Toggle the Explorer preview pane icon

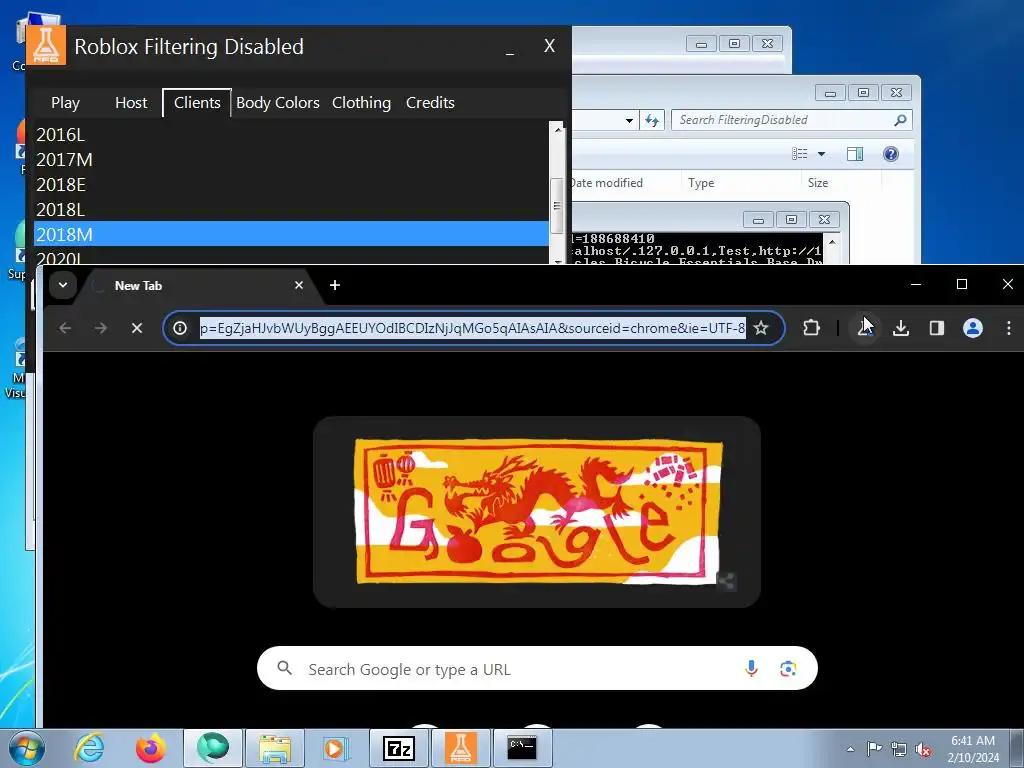coord(855,153)
